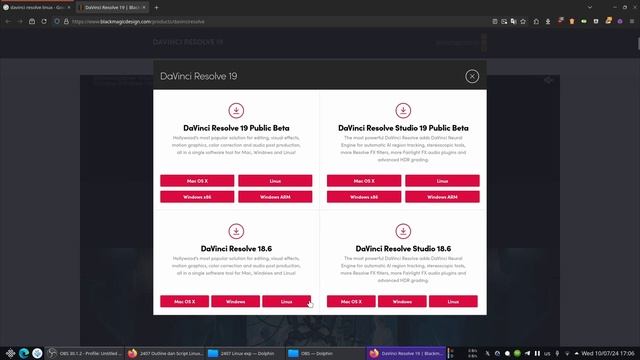Switch to 2407 Outline dan Script Firefox window
The height and width of the screenshot is (360, 640).
point(165,353)
